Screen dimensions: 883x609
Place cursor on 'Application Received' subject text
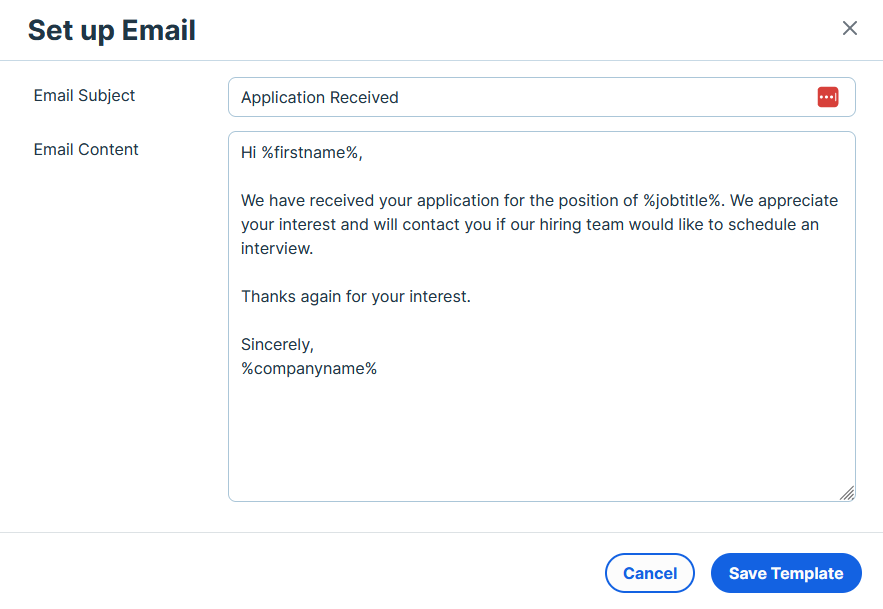click(320, 97)
